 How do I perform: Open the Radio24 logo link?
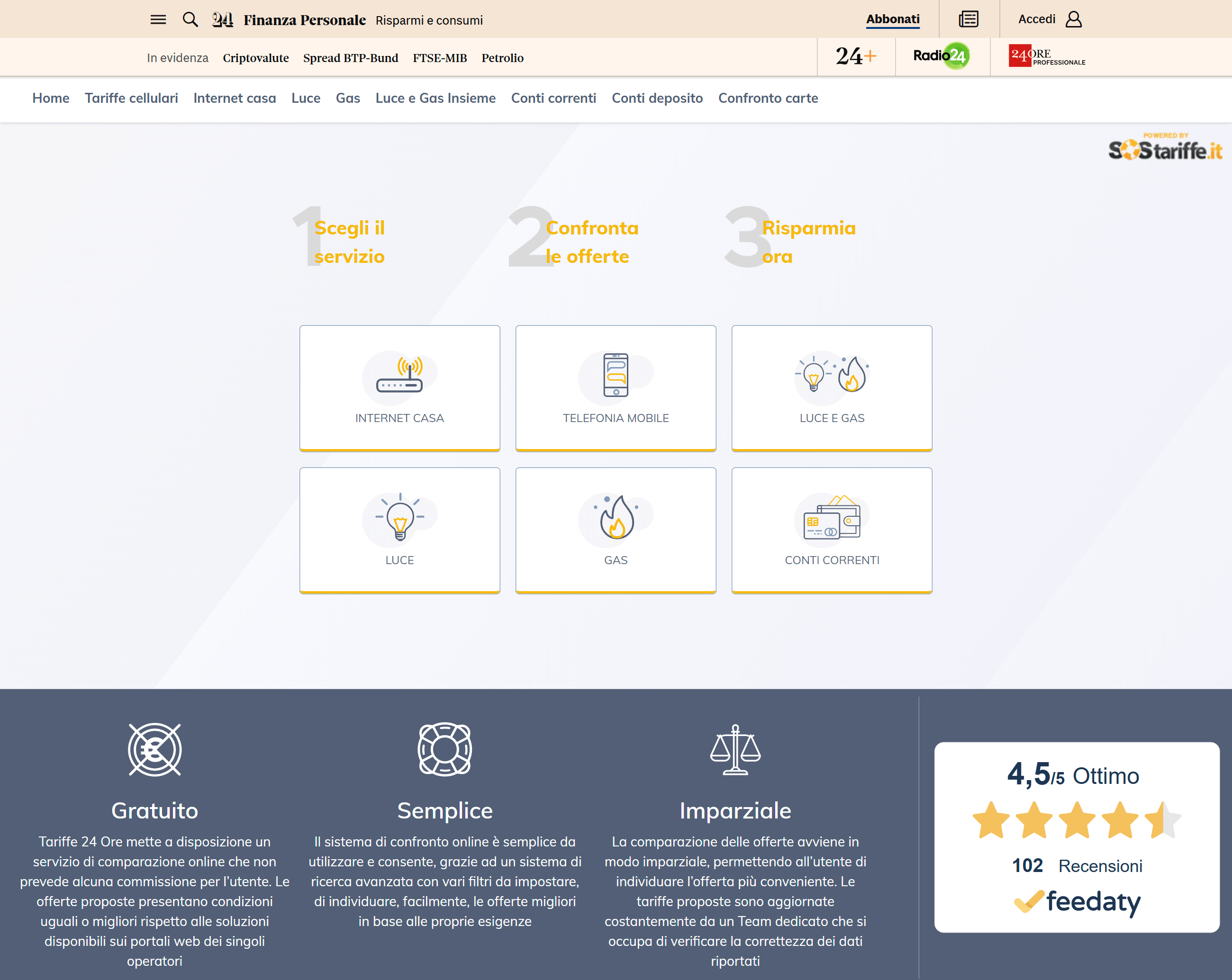click(941, 56)
